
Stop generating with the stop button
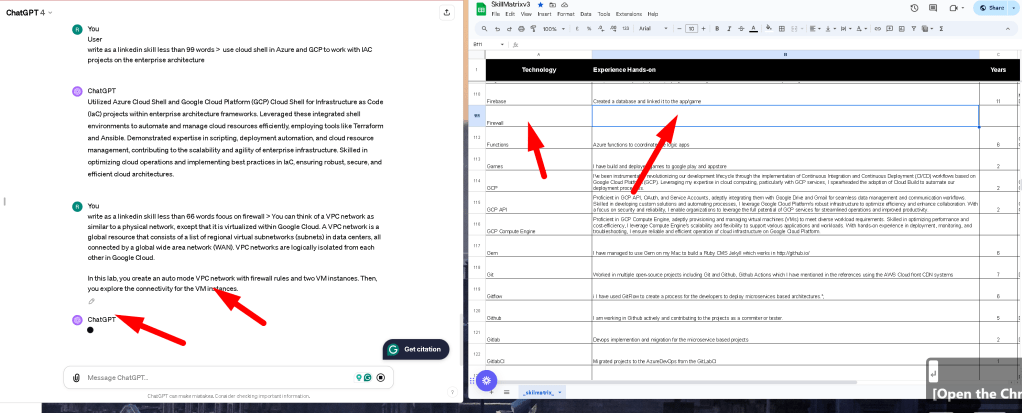tap(381, 377)
